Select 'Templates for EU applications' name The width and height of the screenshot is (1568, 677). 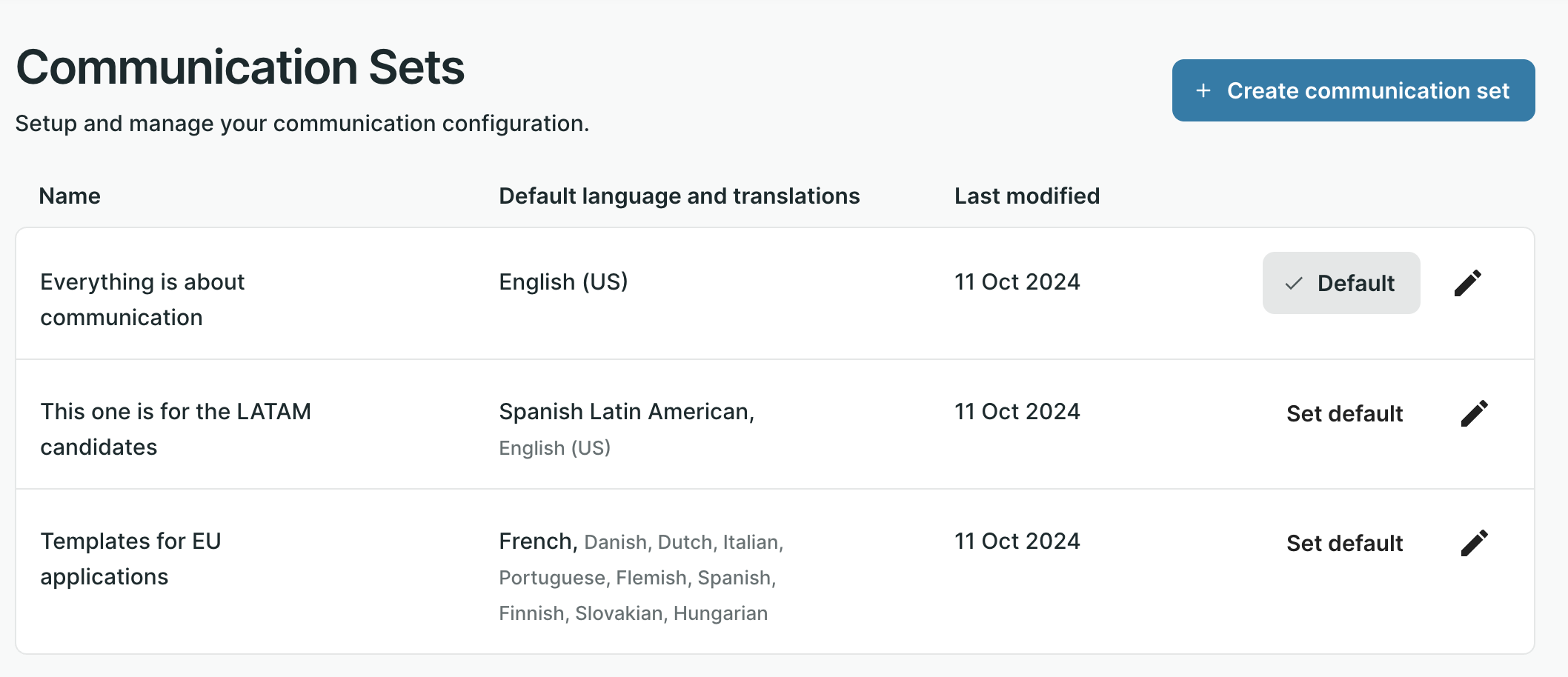[130, 558]
